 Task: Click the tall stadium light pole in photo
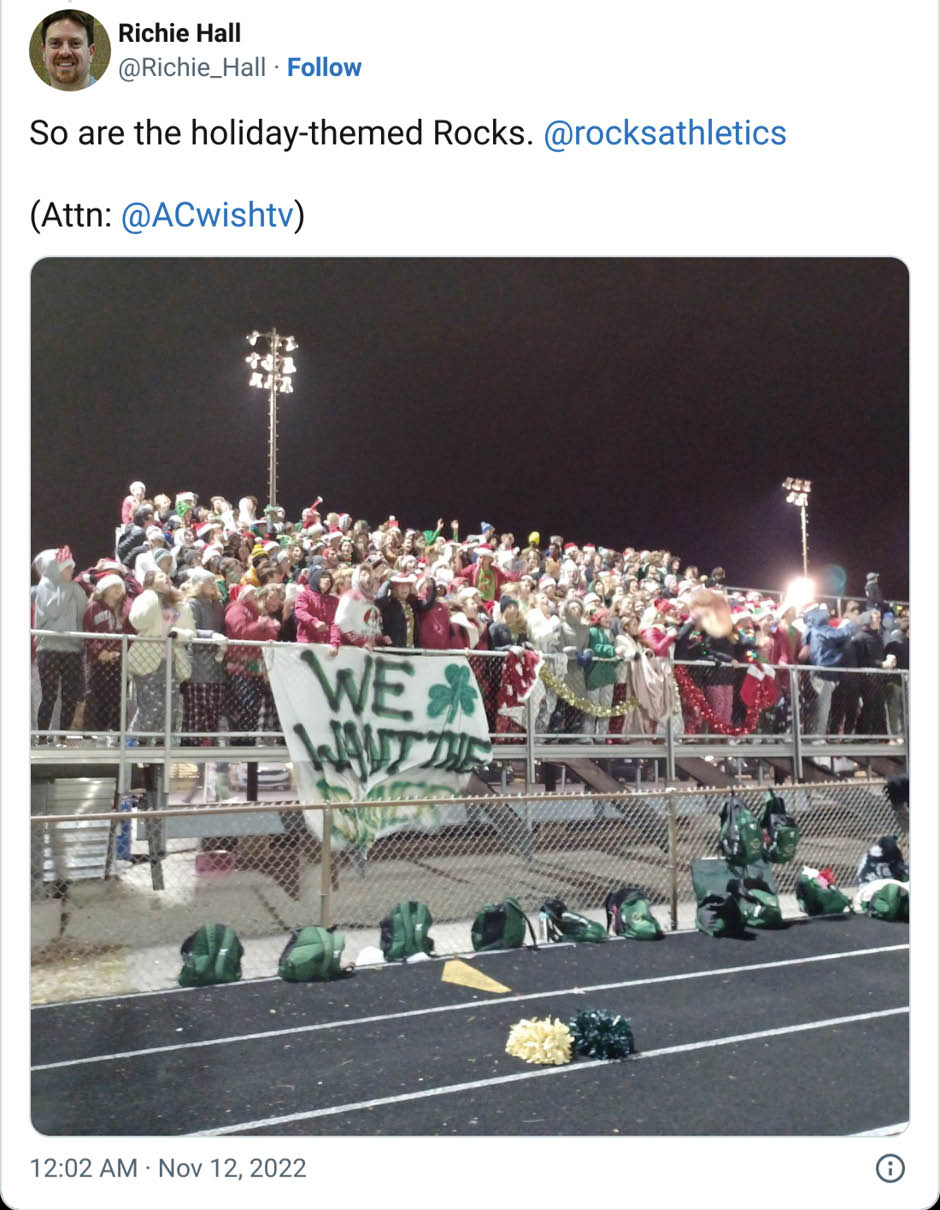[272, 418]
